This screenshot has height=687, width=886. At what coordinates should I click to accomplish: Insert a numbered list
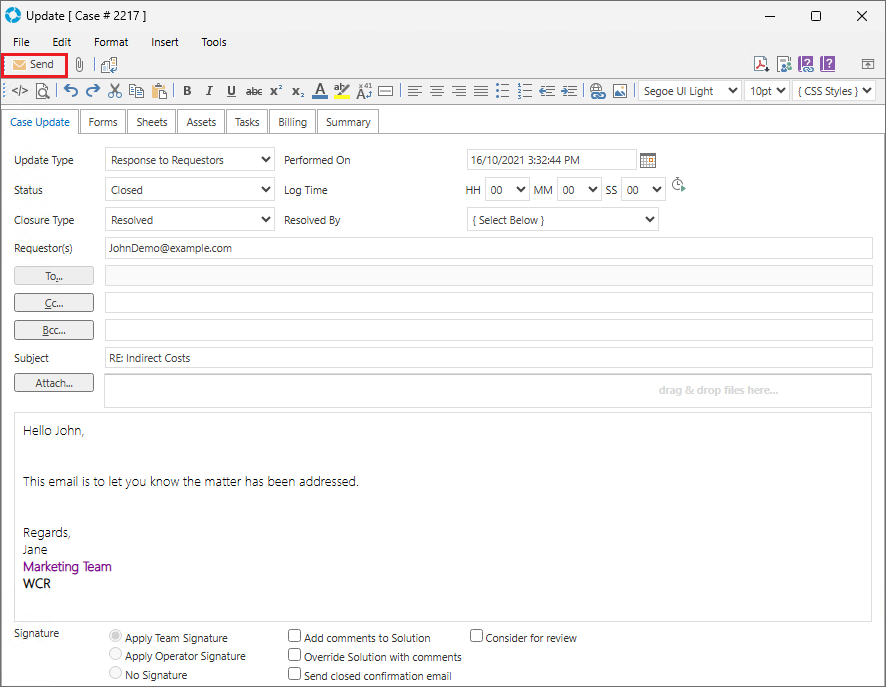pos(525,91)
